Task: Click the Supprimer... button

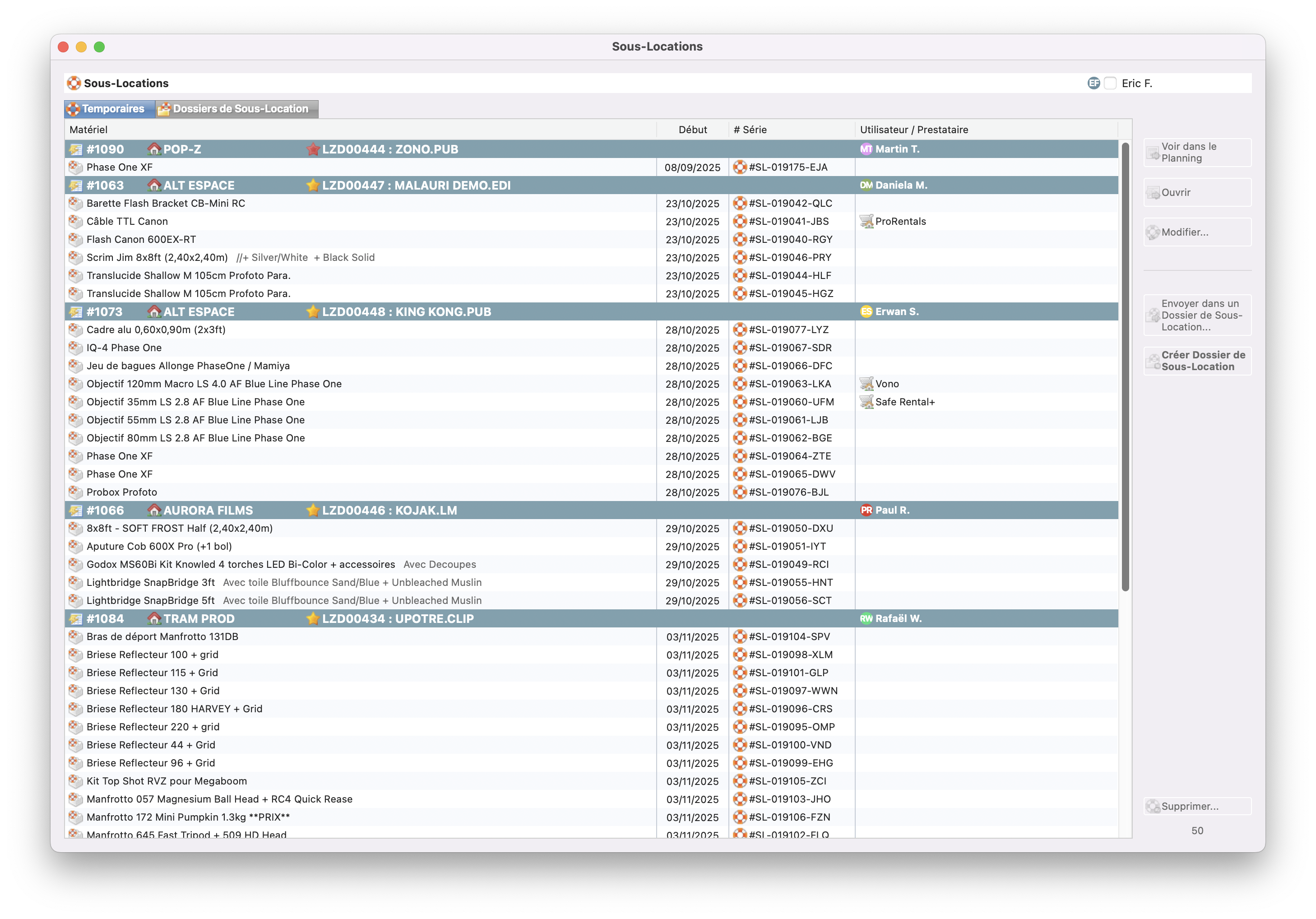Action: coord(1197,806)
